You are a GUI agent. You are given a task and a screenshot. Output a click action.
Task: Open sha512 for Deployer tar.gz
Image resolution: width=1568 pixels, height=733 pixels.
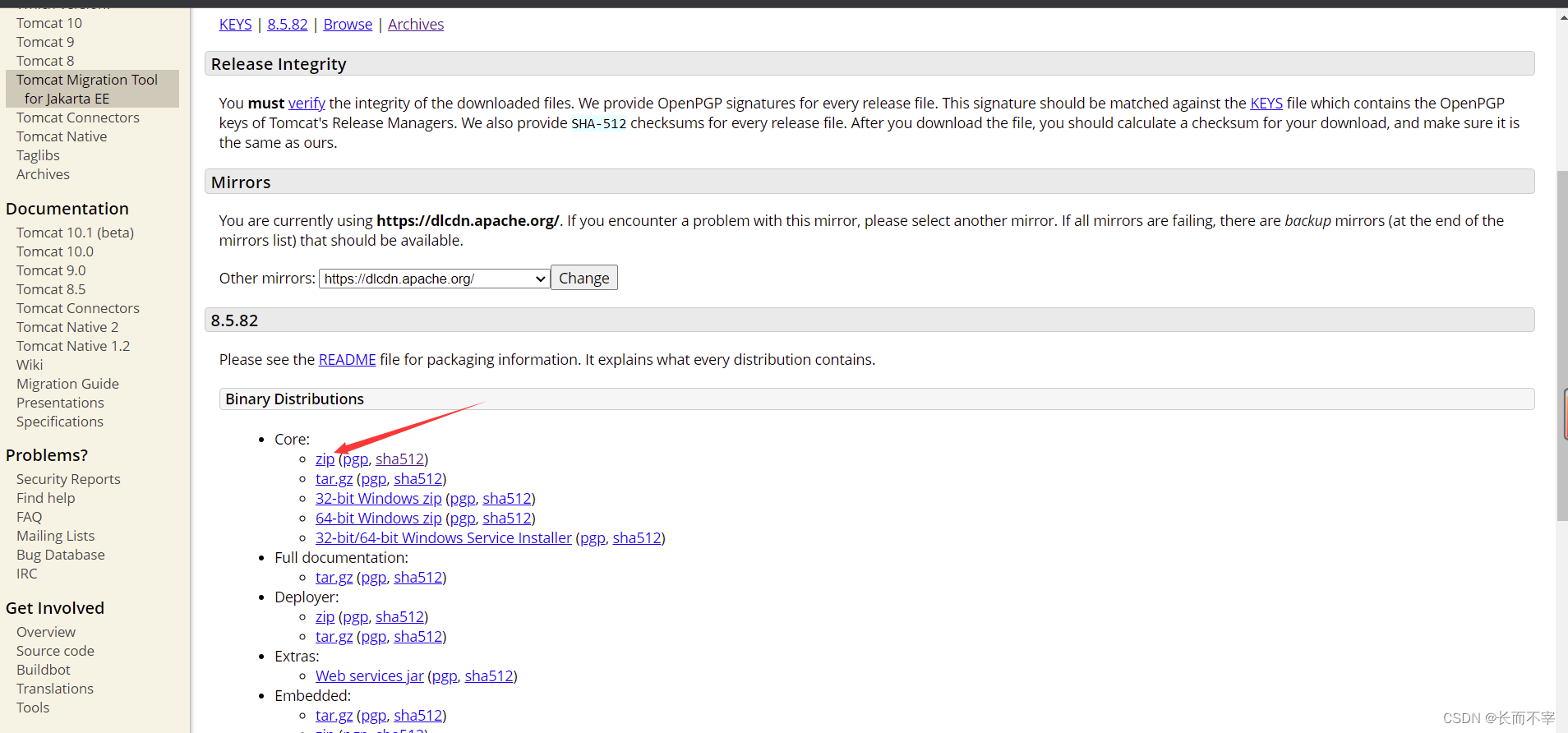click(x=417, y=637)
